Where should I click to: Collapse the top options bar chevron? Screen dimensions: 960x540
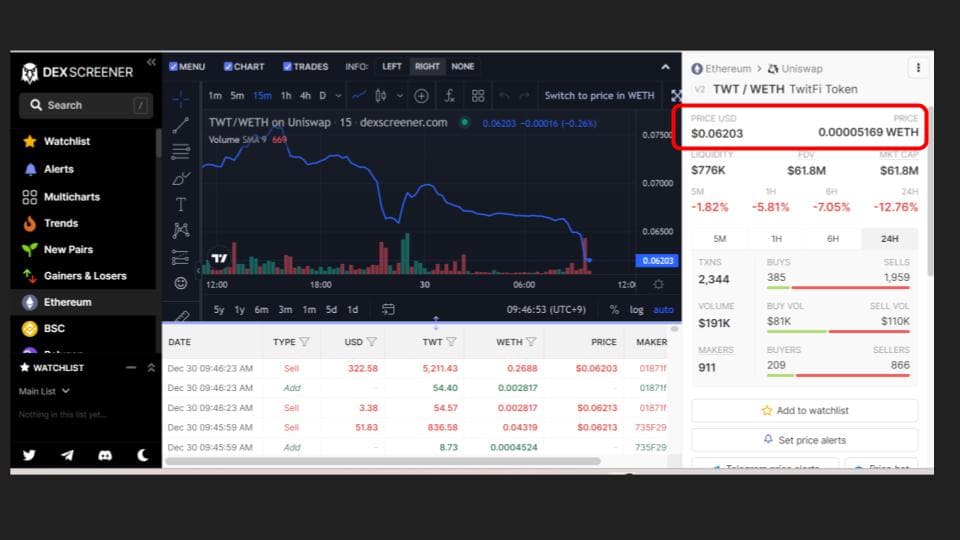[666, 67]
